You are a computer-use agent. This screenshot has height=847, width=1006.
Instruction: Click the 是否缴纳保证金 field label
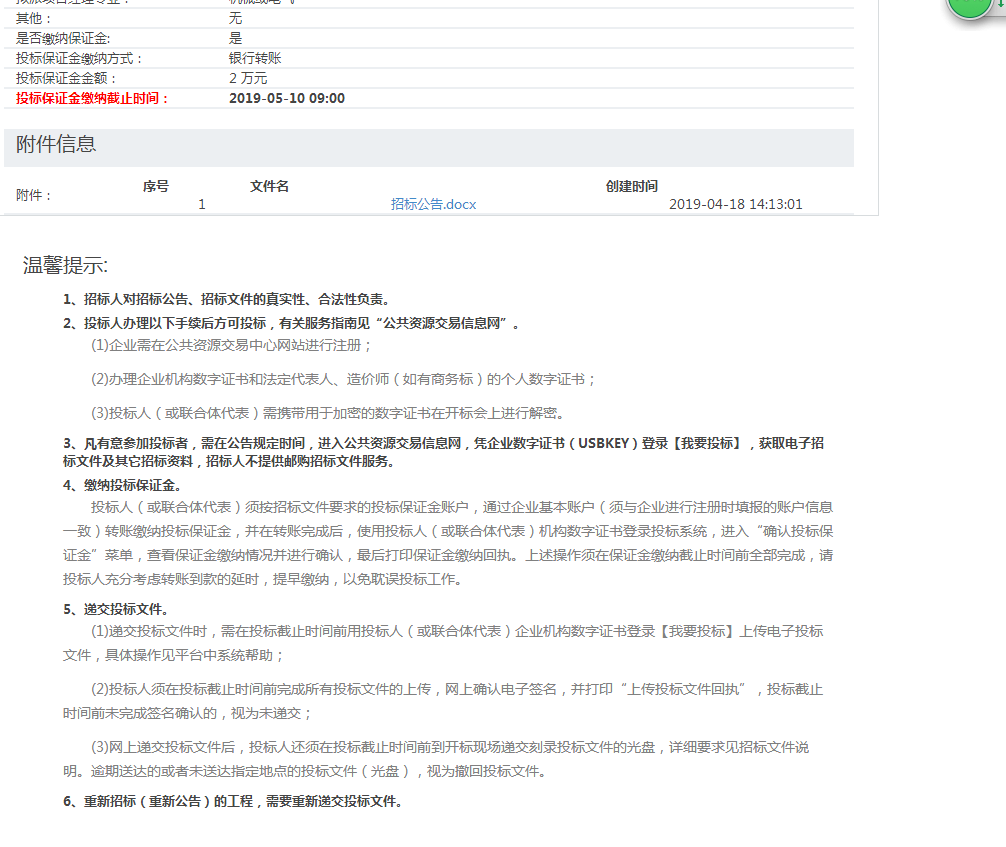[65, 38]
